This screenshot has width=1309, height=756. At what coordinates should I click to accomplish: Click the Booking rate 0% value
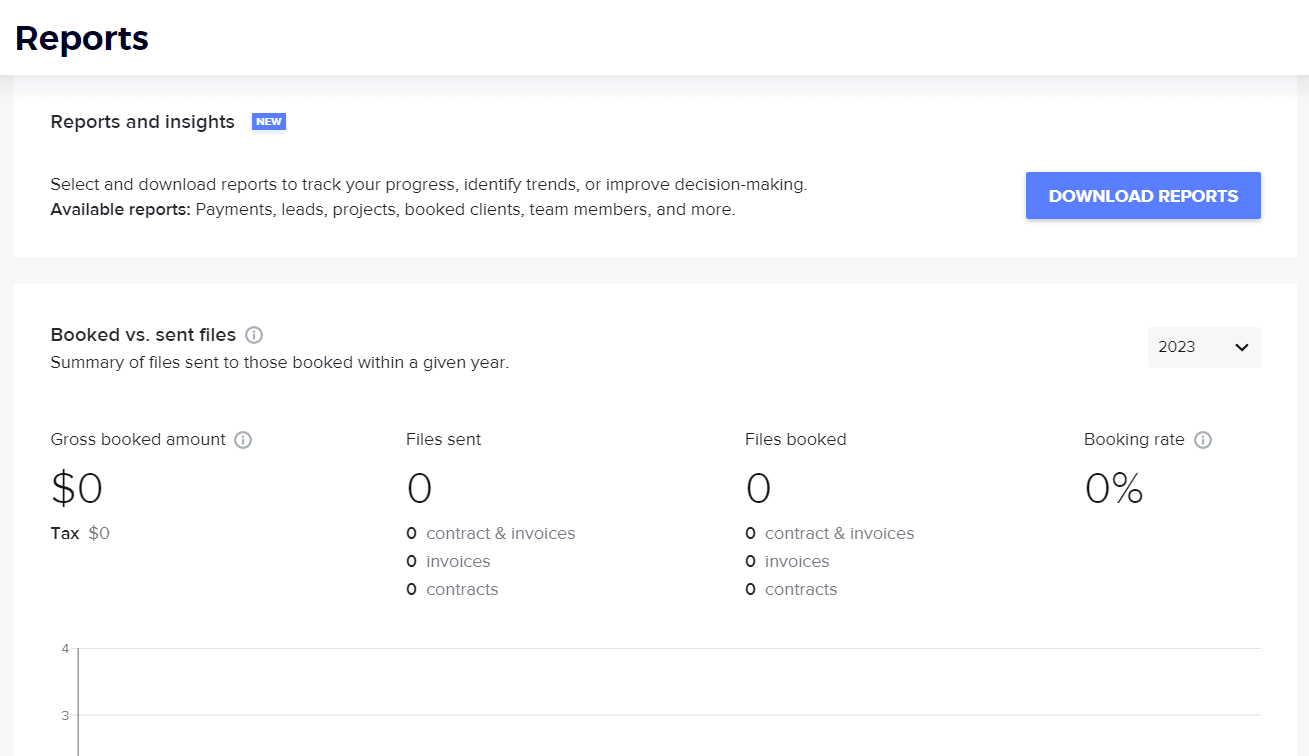pyautogui.click(x=1113, y=488)
